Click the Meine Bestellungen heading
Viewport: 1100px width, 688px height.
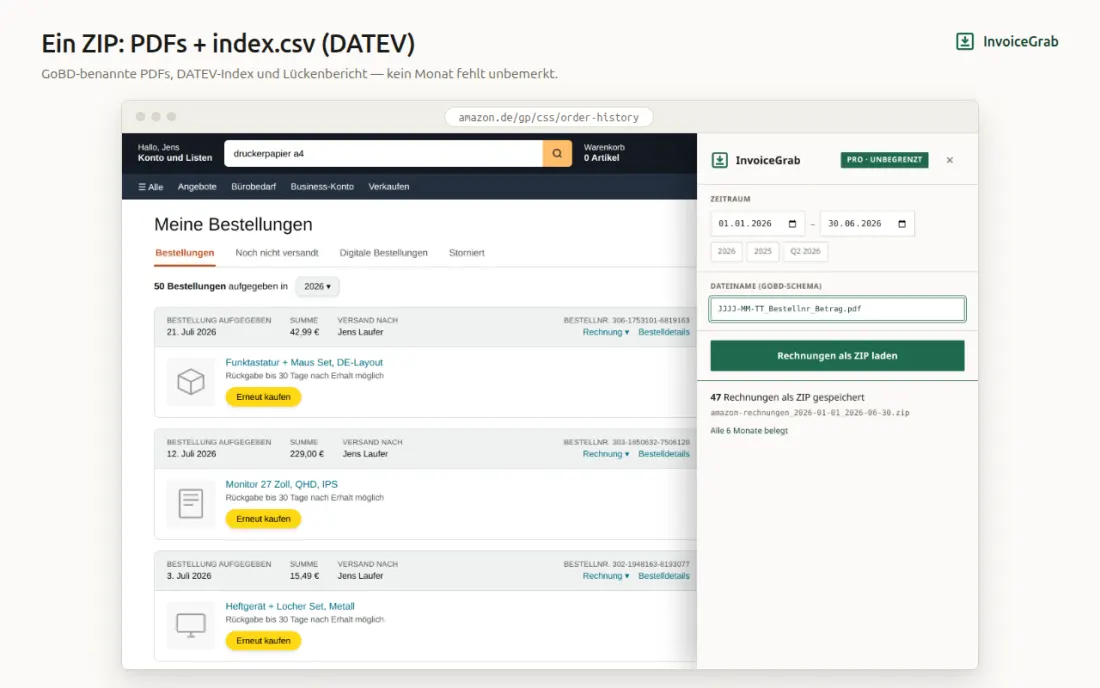pyautogui.click(x=233, y=224)
